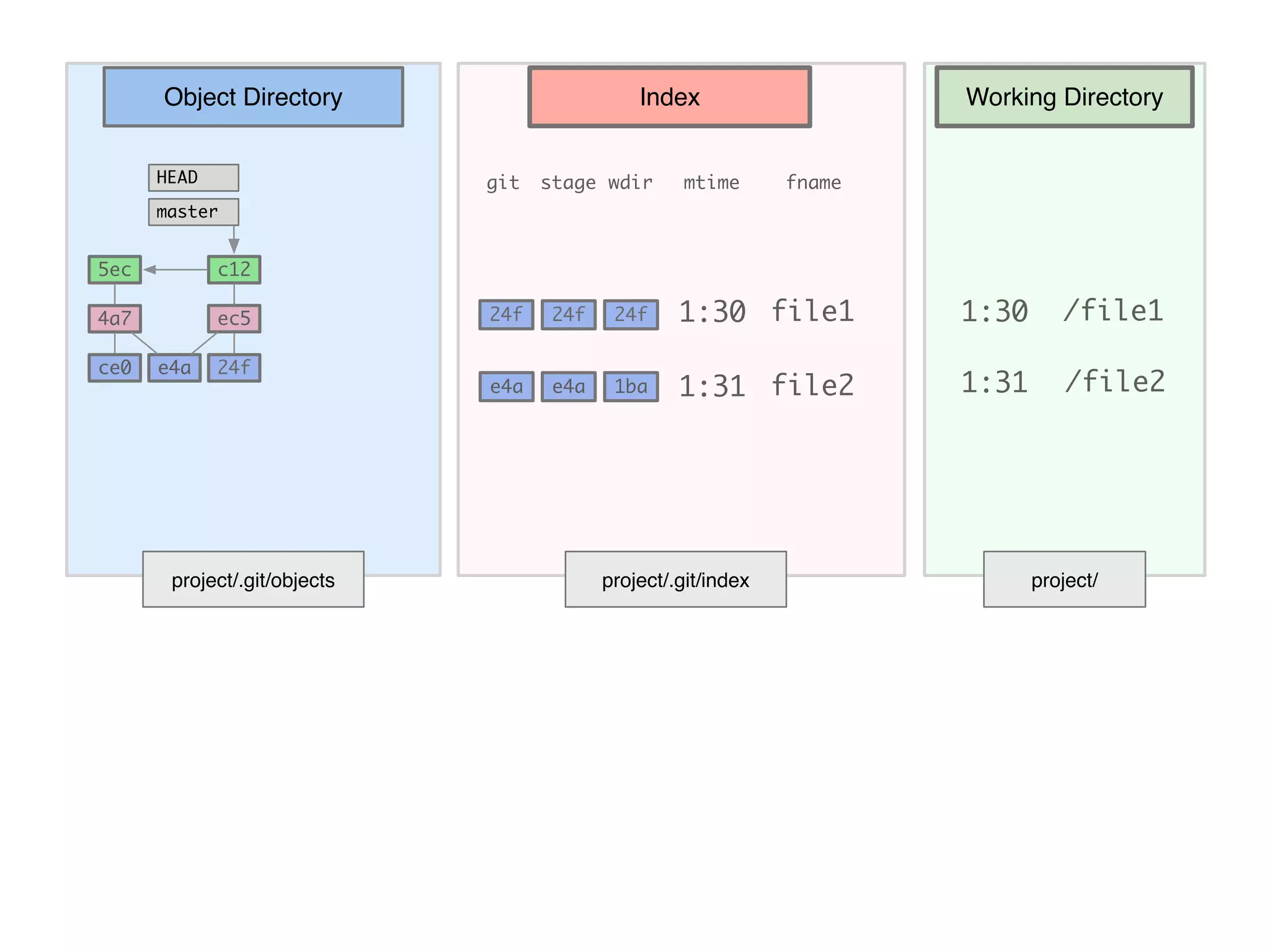Click the project/.git/index label
Viewport: 1270px width, 952px height.
(x=675, y=580)
